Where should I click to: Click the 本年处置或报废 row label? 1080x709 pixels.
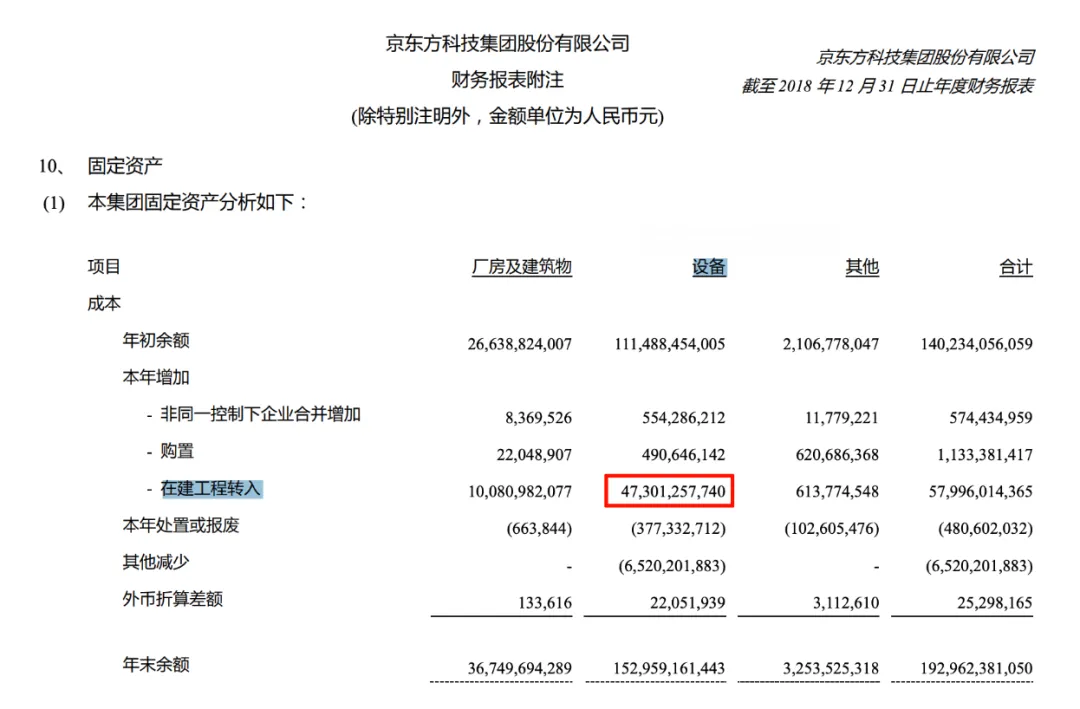click(180, 525)
